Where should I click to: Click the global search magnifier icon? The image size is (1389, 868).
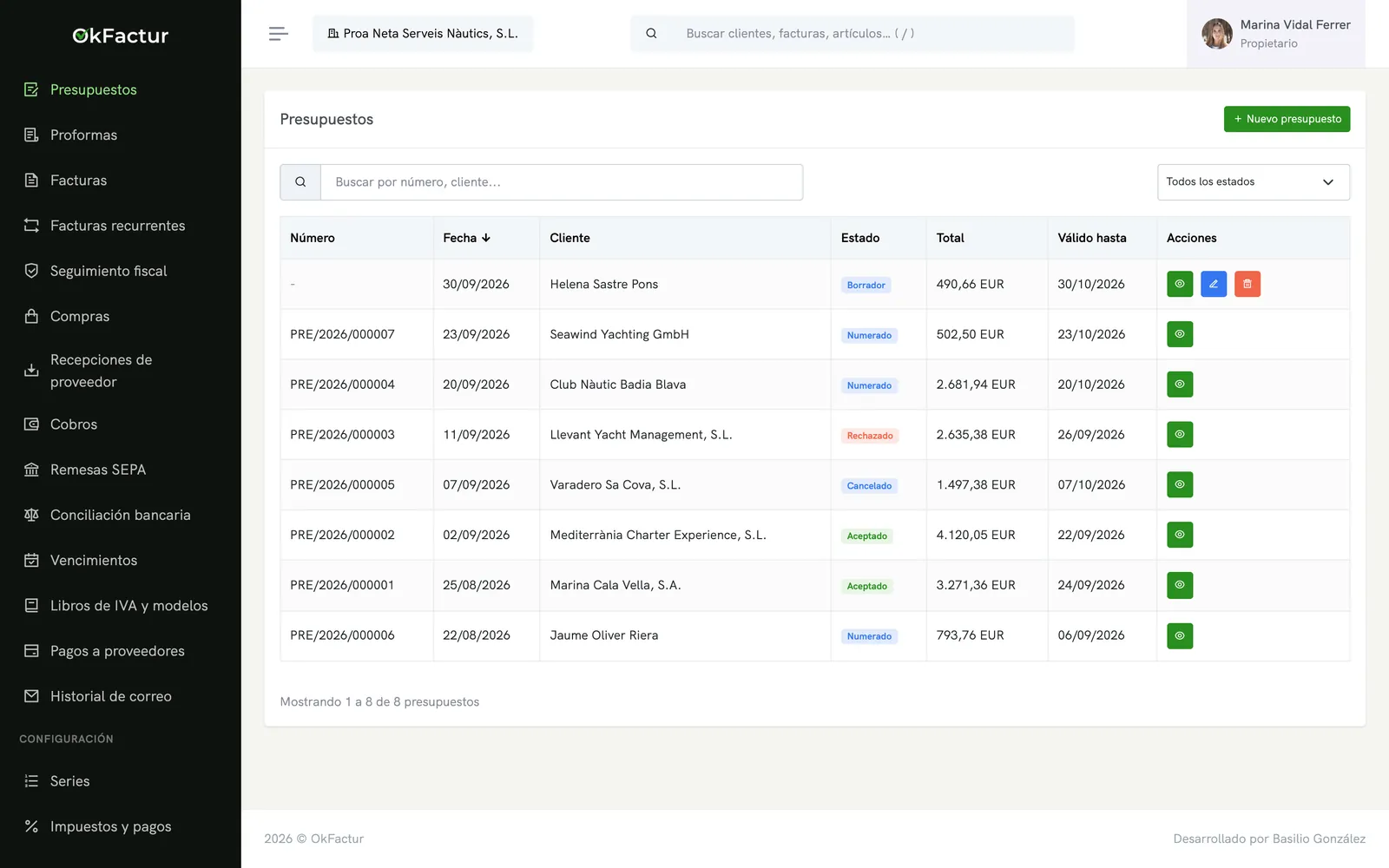pyautogui.click(x=651, y=34)
